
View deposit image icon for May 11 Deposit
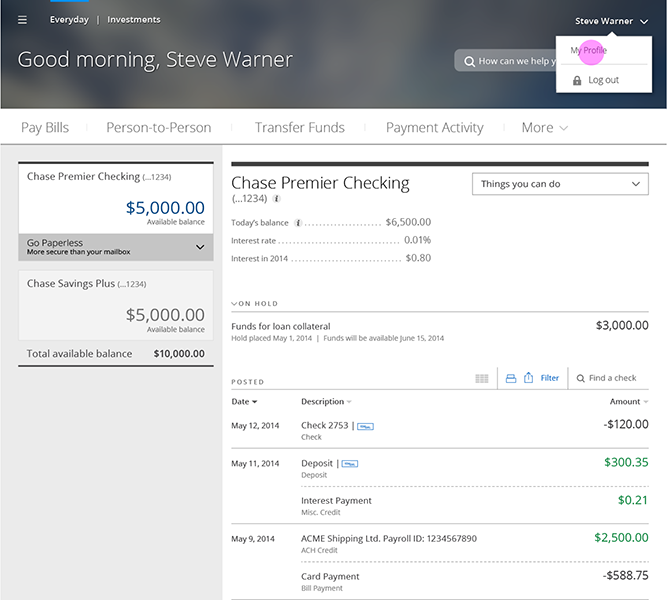[x=350, y=464]
